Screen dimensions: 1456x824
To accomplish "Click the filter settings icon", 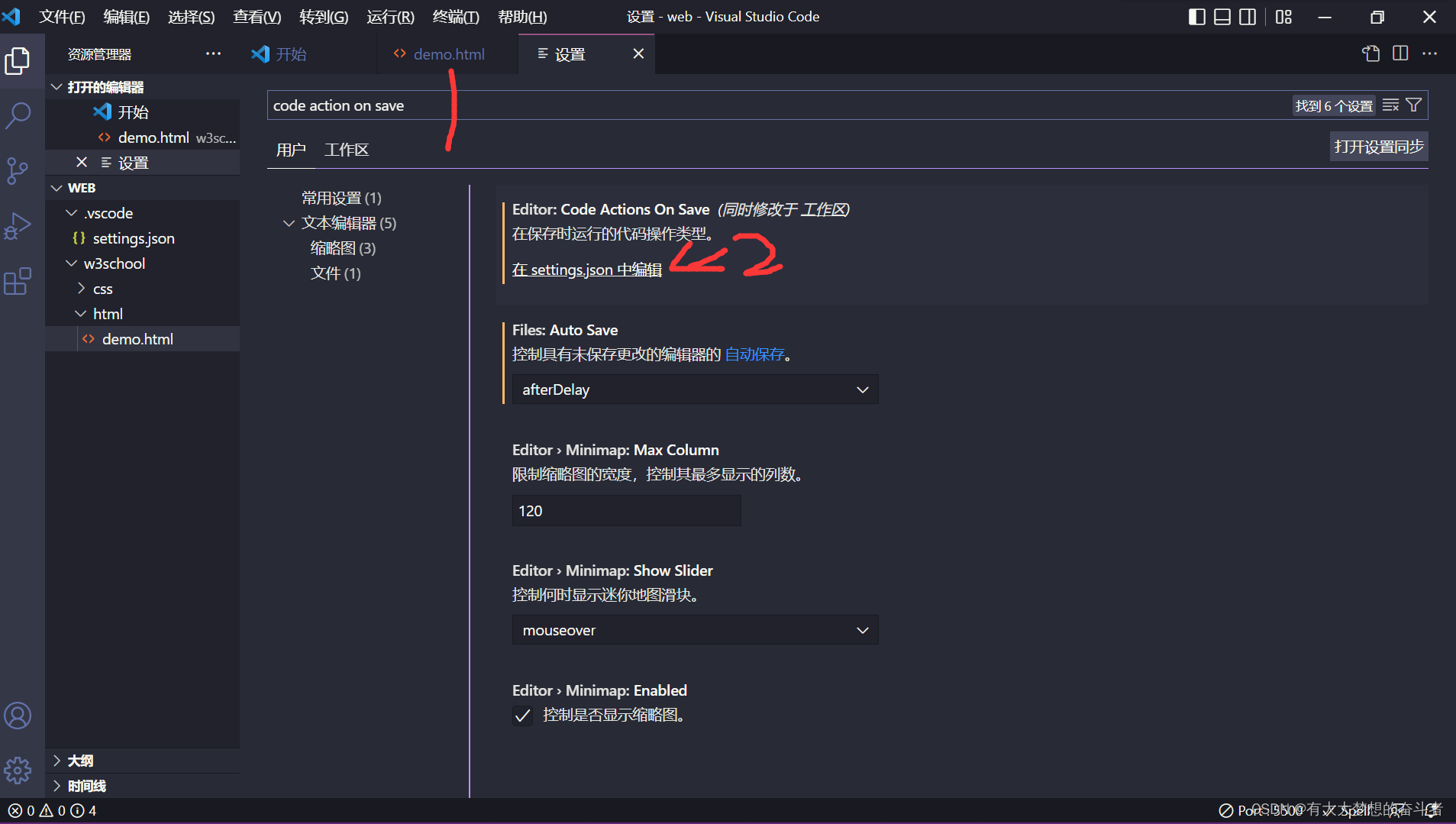I will tap(1416, 105).
